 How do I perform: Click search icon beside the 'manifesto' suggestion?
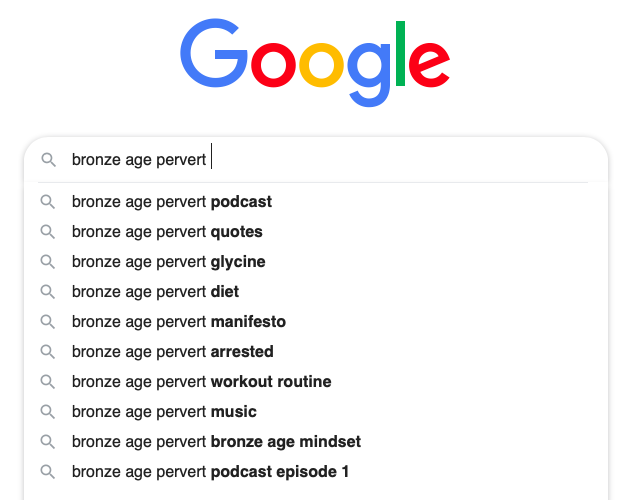coord(47,322)
